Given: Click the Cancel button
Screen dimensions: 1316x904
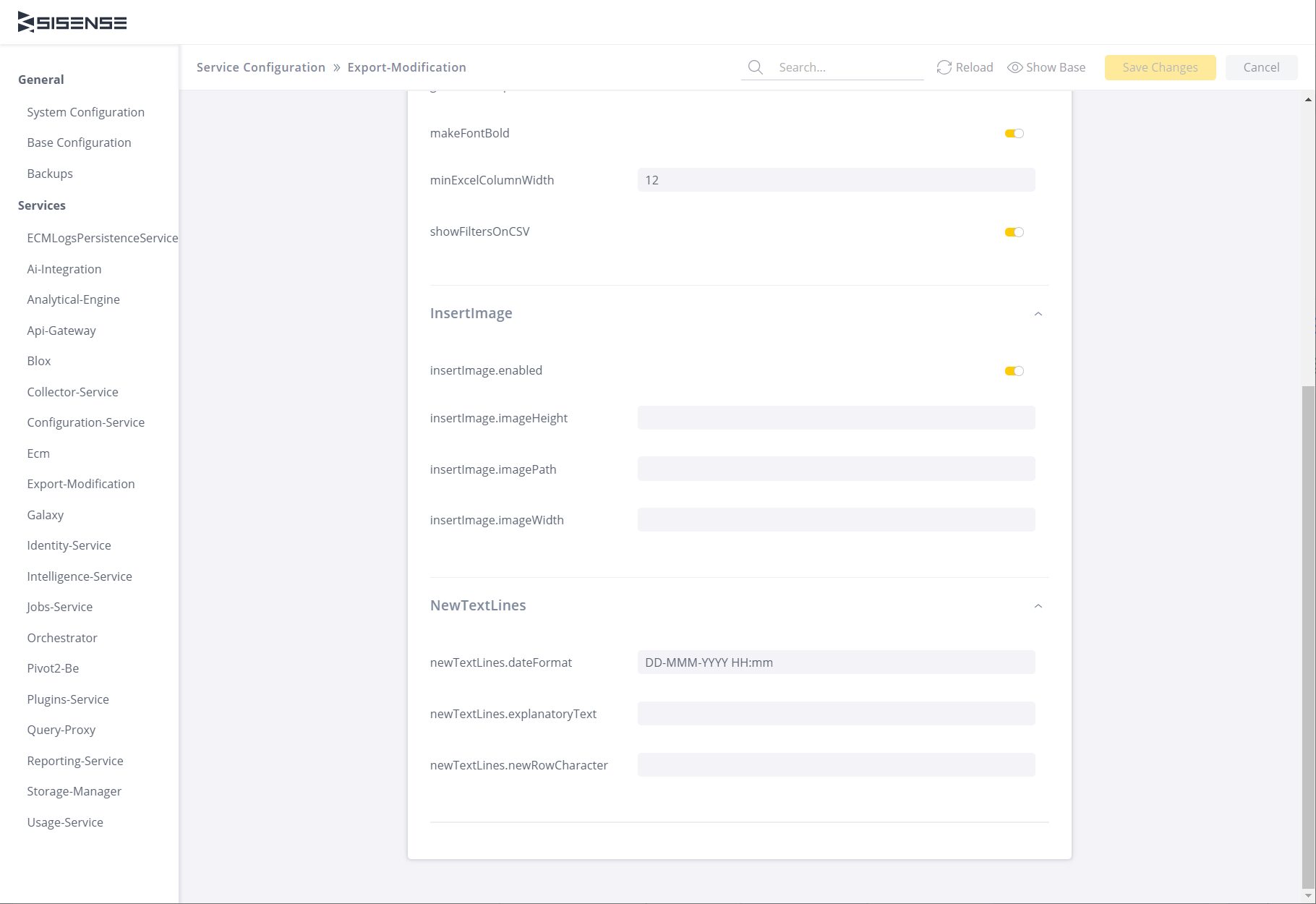Looking at the screenshot, I should (x=1261, y=67).
